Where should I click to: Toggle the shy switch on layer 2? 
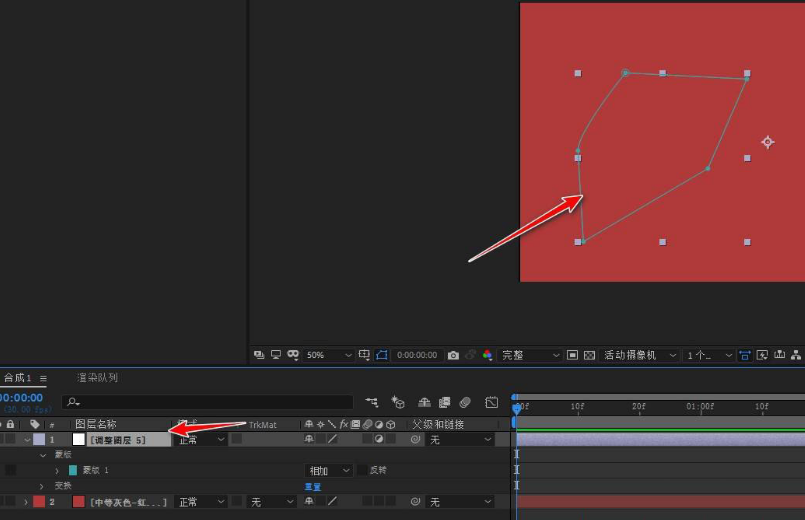(x=309, y=501)
